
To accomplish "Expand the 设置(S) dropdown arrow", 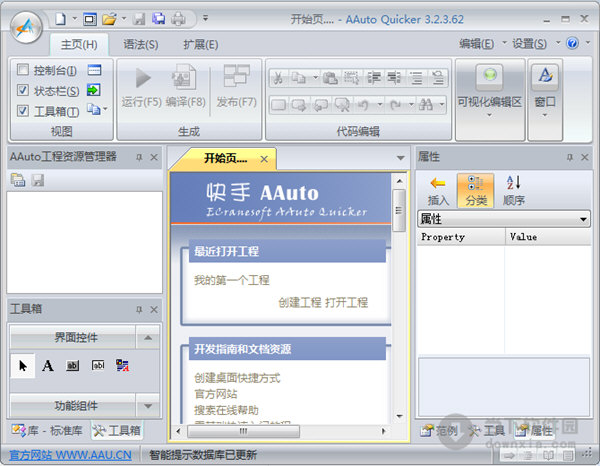I will coord(558,42).
